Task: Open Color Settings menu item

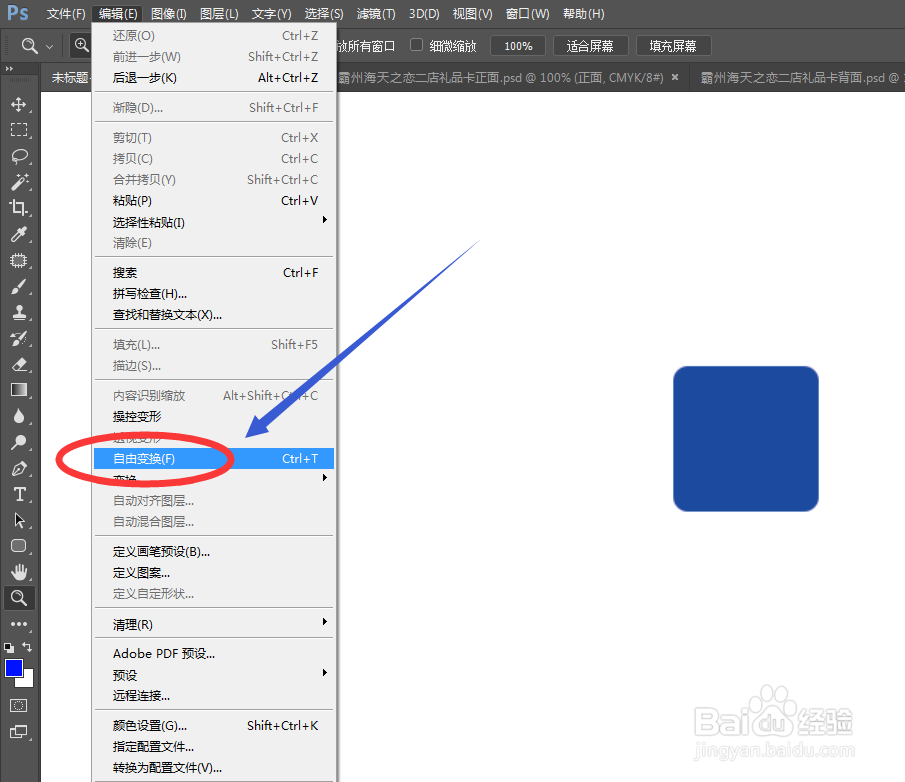Action: coord(214,725)
